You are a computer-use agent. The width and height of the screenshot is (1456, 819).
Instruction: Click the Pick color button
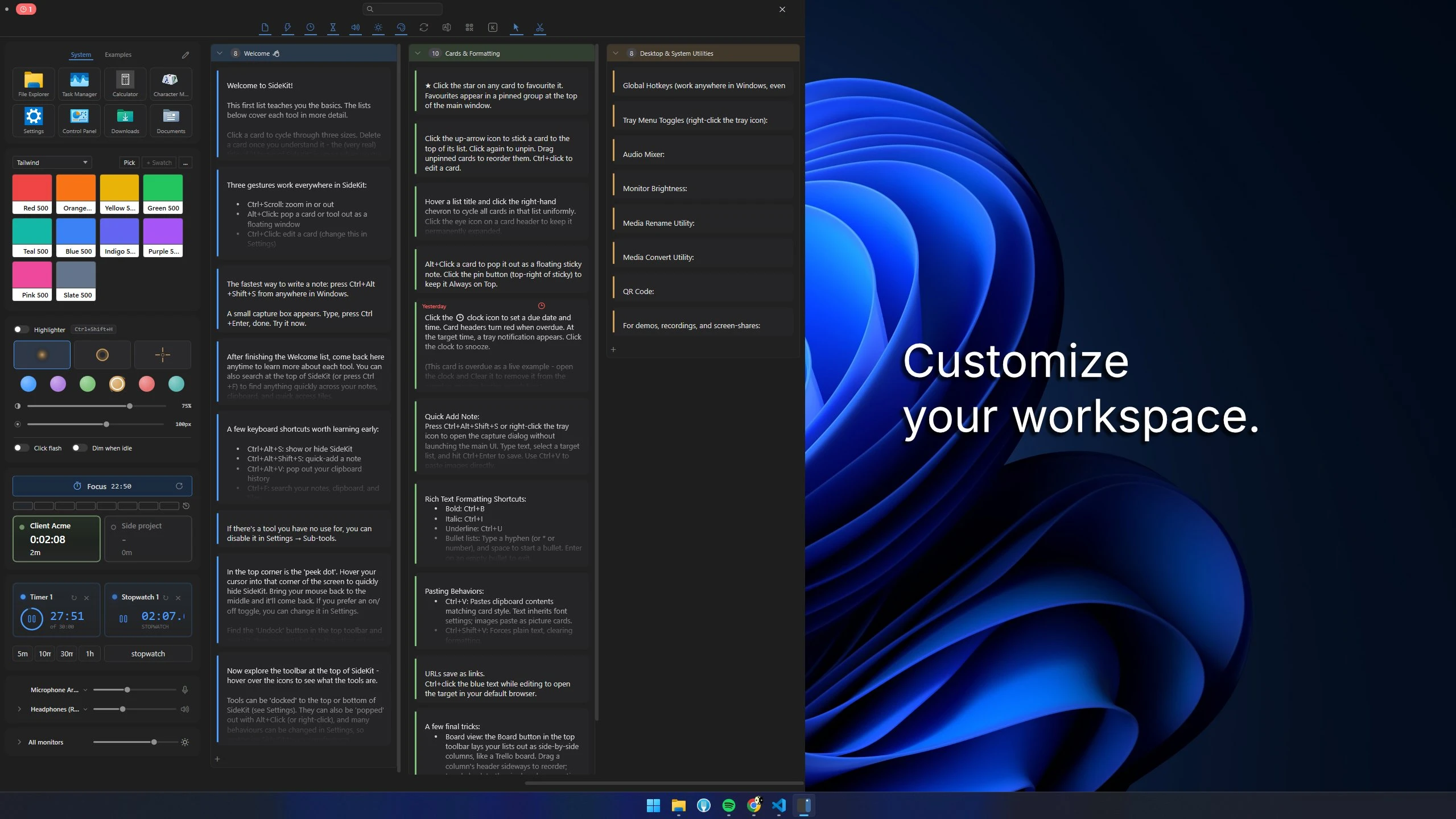(130, 163)
